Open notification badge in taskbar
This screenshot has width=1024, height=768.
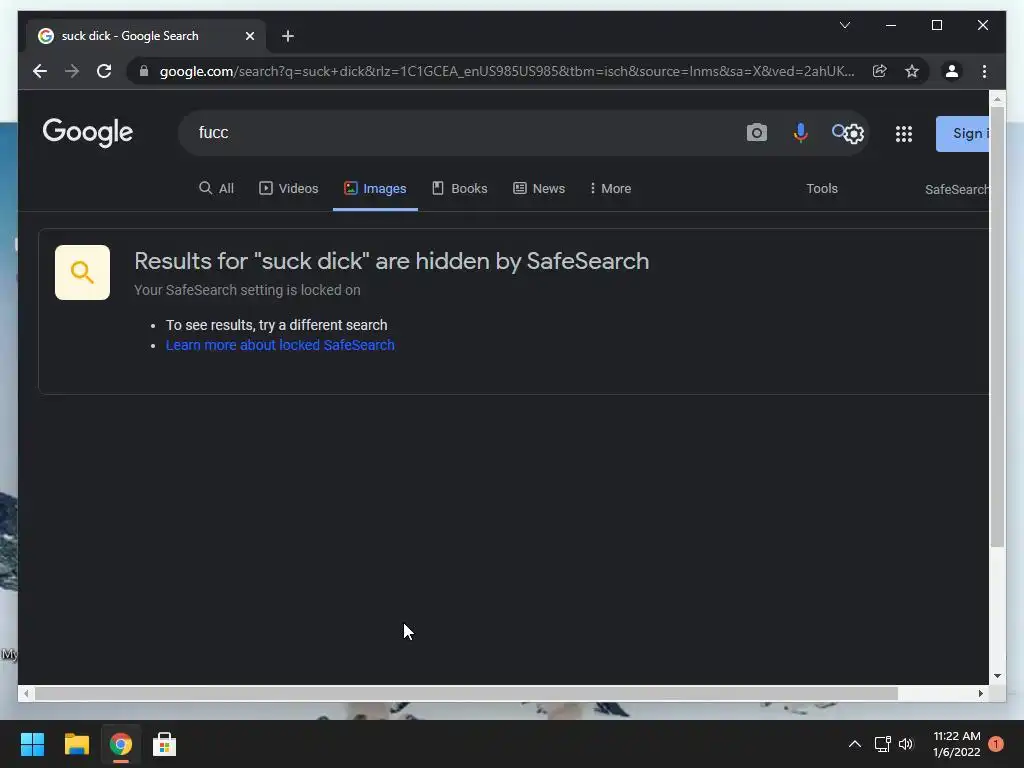point(996,744)
